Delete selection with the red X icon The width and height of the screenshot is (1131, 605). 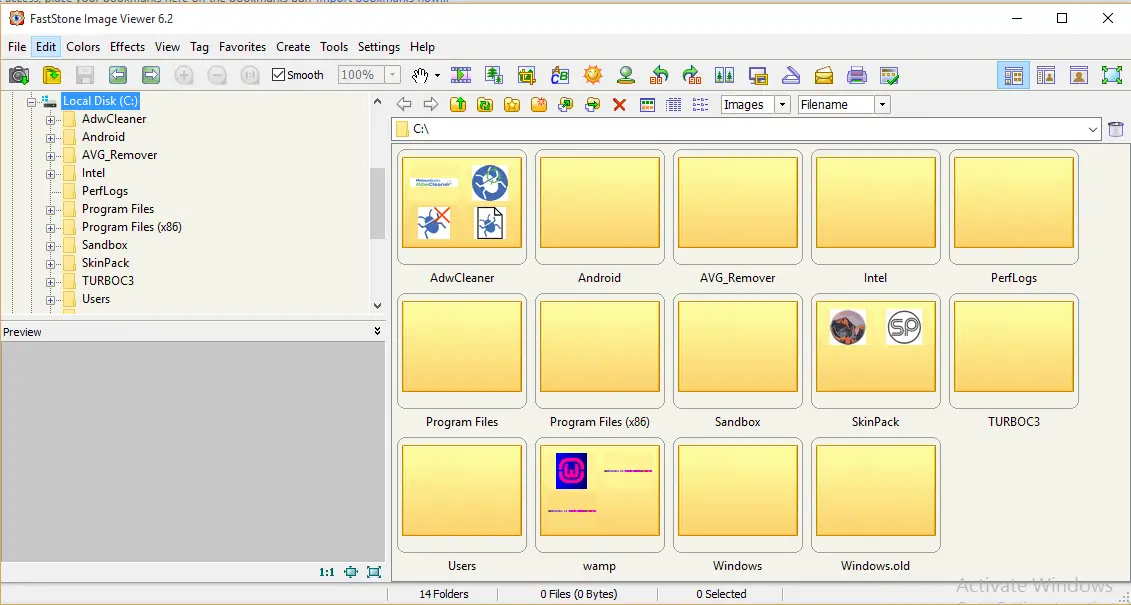tap(618, 104)
